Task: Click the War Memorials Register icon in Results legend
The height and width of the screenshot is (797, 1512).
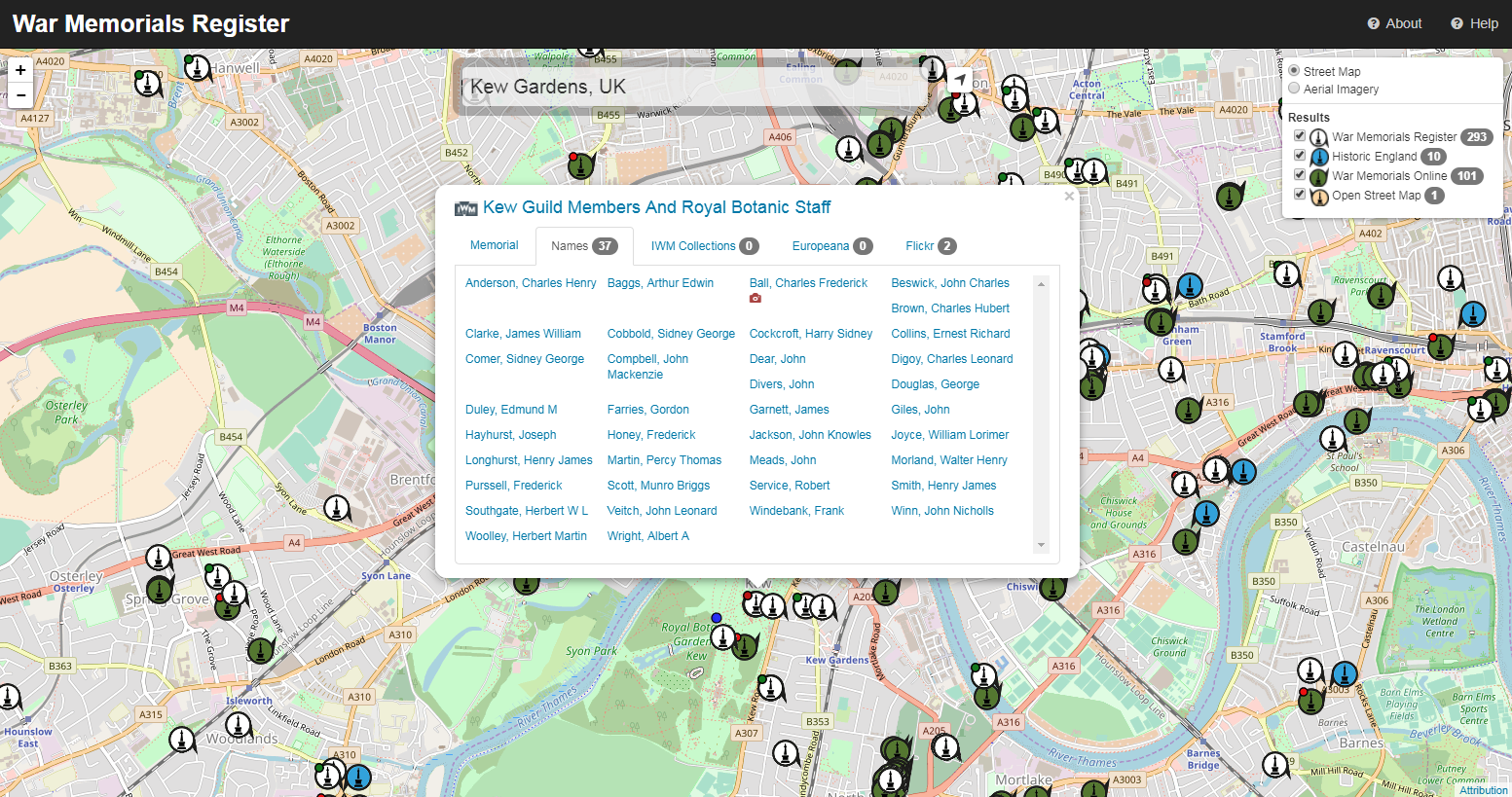Action: click(x=1317, y=137)
